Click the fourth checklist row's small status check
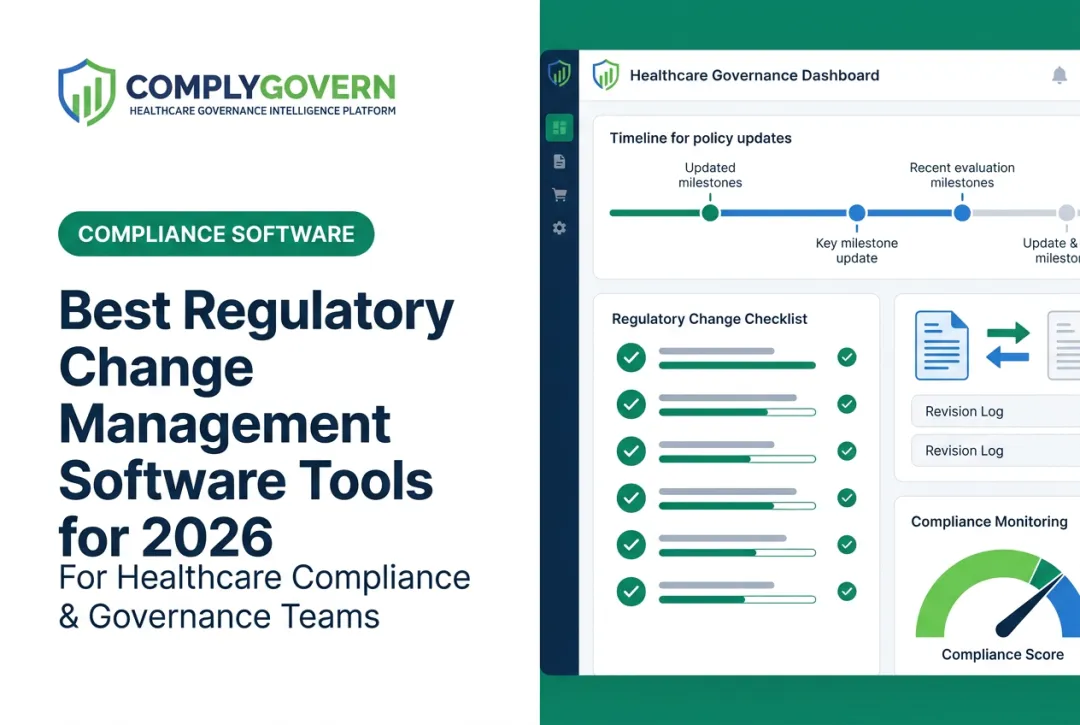This screenshot has width=1080, height=725. click(x=847, y=498)
